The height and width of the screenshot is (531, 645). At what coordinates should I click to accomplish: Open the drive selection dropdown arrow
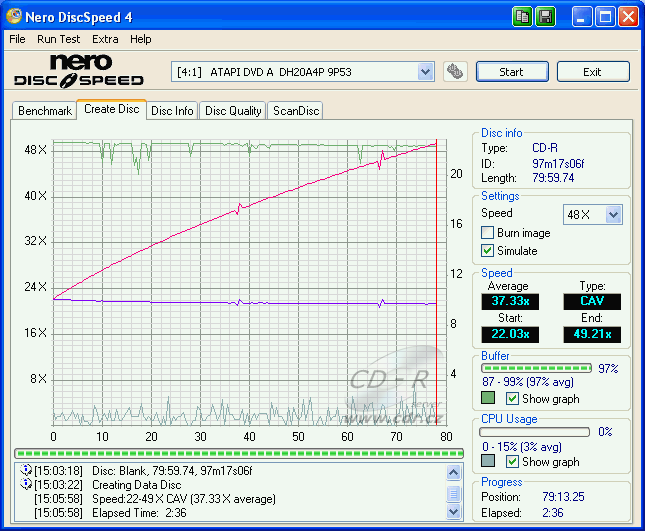(x=425, y=72)
